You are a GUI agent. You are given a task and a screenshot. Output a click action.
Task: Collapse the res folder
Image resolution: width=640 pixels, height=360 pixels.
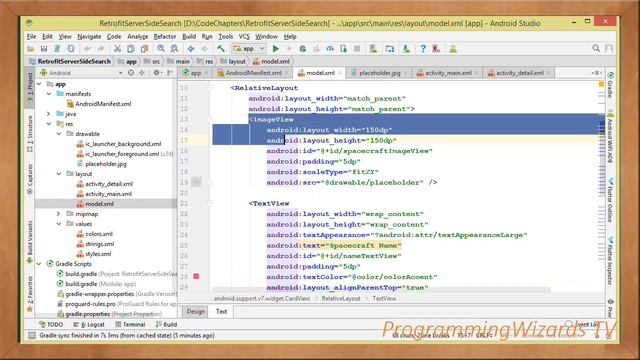(x=49, y=124)
